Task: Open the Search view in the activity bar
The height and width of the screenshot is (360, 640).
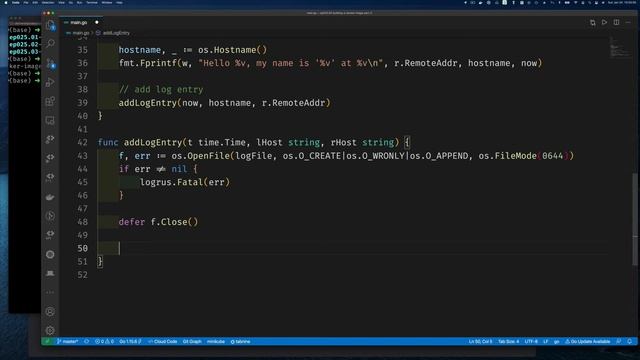Action: click(50, 43)
